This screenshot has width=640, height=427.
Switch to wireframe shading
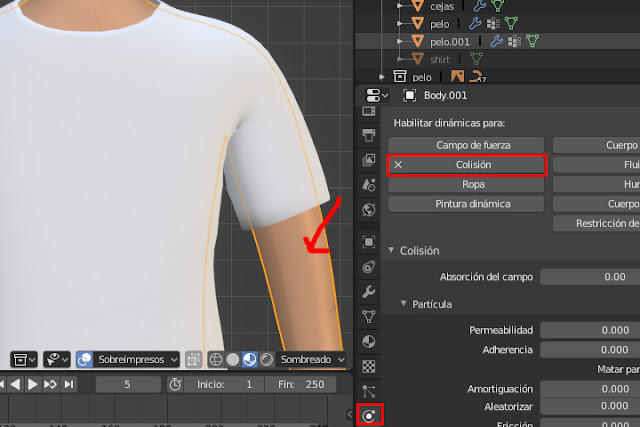click(x=216, y=360)
